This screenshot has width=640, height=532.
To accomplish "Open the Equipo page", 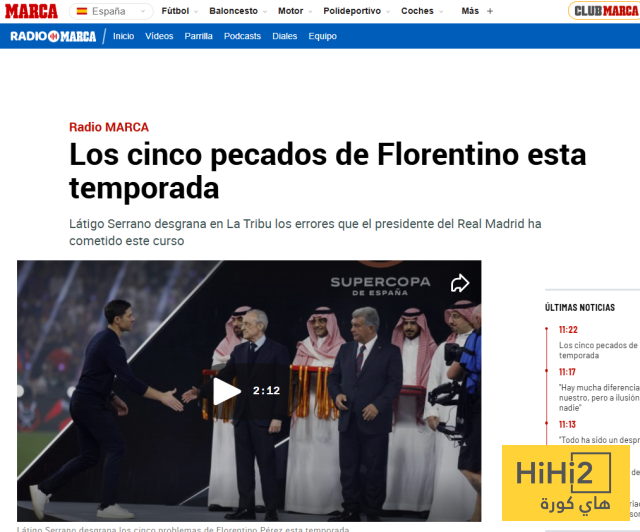I will click(322, 36).
